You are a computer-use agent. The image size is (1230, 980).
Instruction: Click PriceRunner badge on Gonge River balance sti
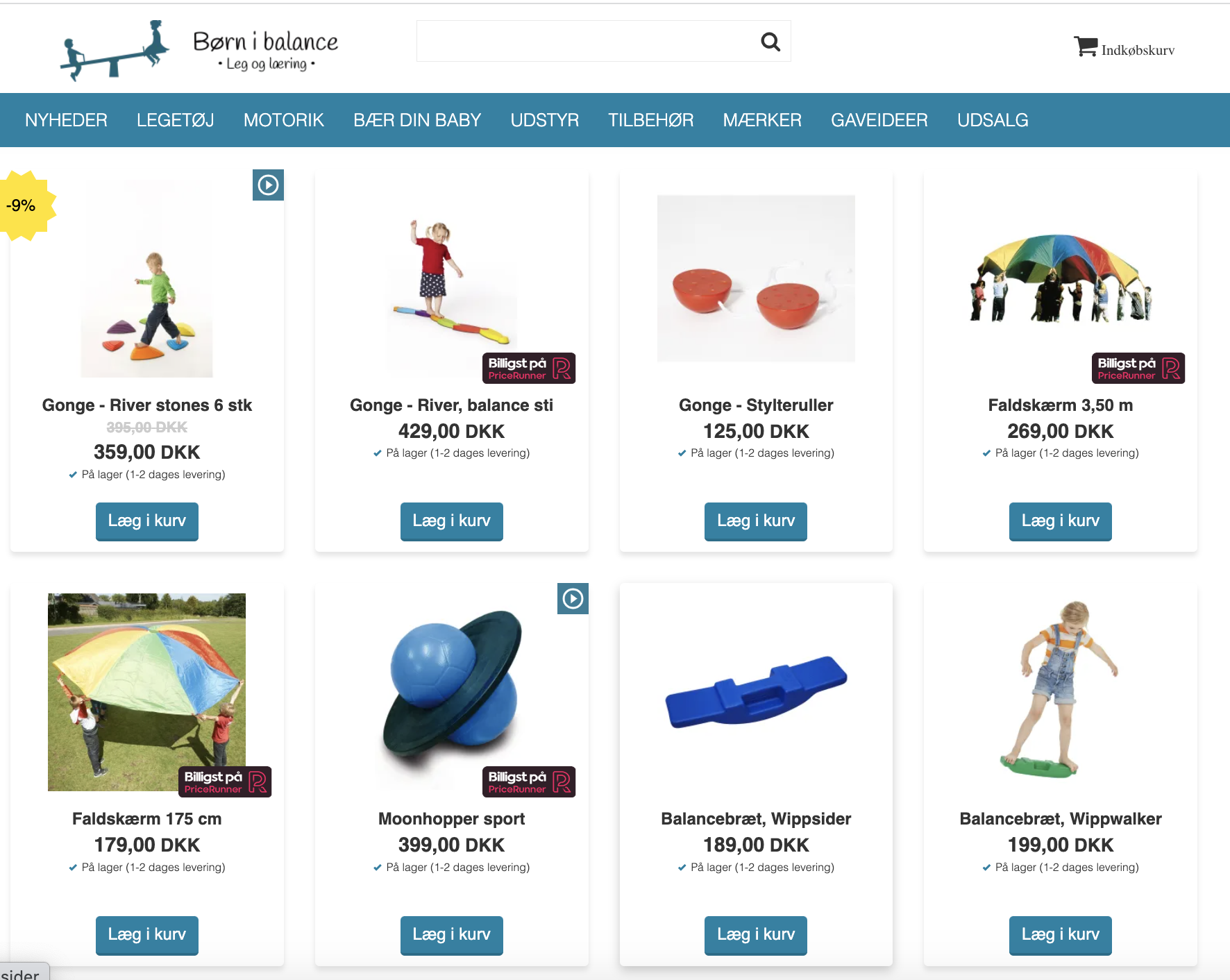[x=529, y=368]
